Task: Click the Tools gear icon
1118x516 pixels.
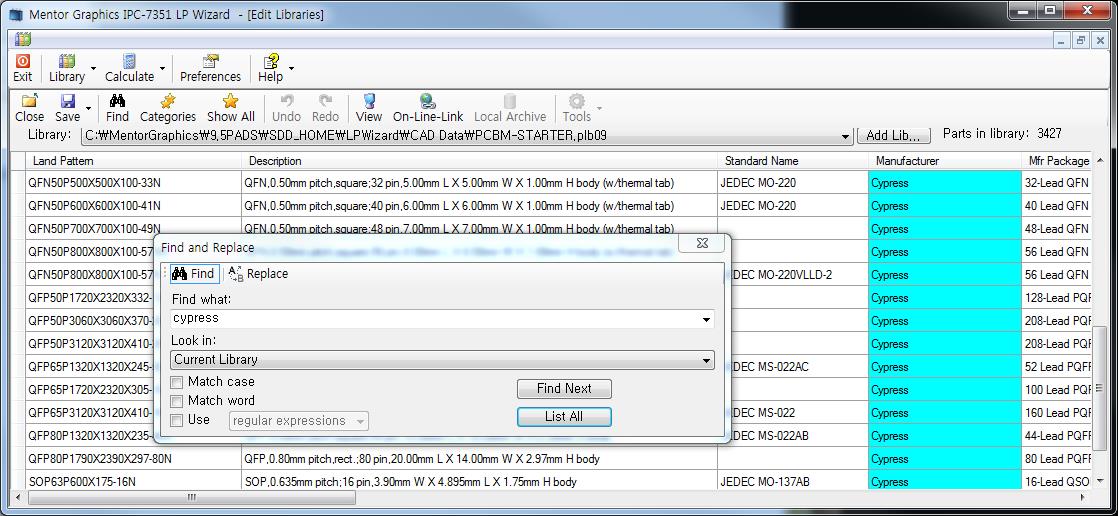Action: pyautogui.click(x=576, y=101)
